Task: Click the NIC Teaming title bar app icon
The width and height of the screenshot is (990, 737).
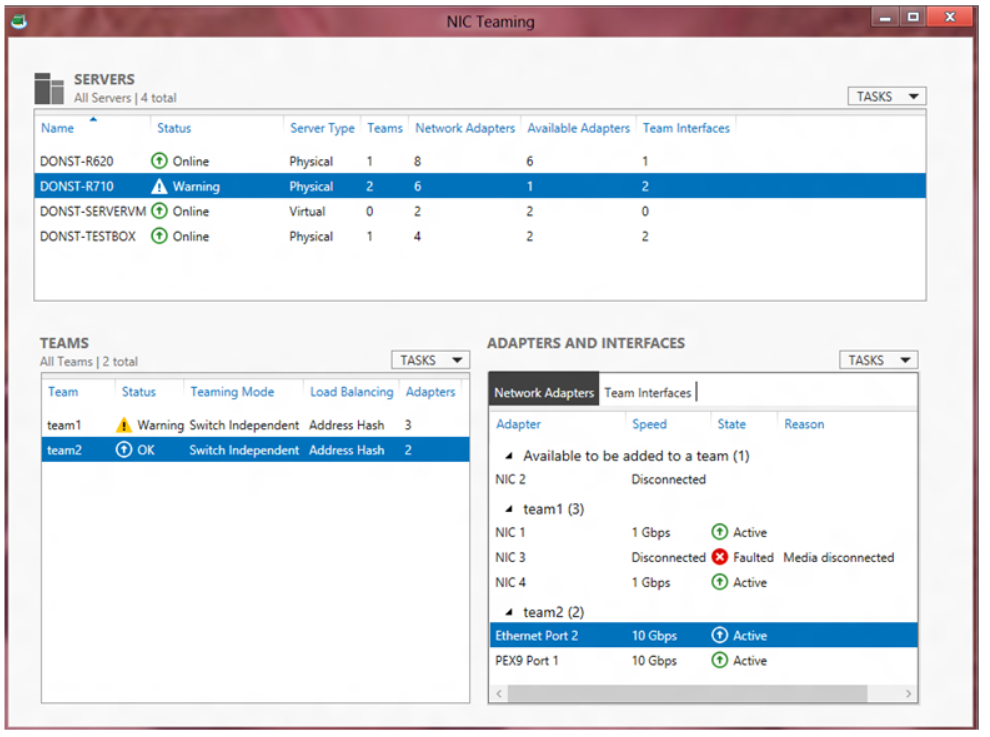Action: (x=20, y=21)
